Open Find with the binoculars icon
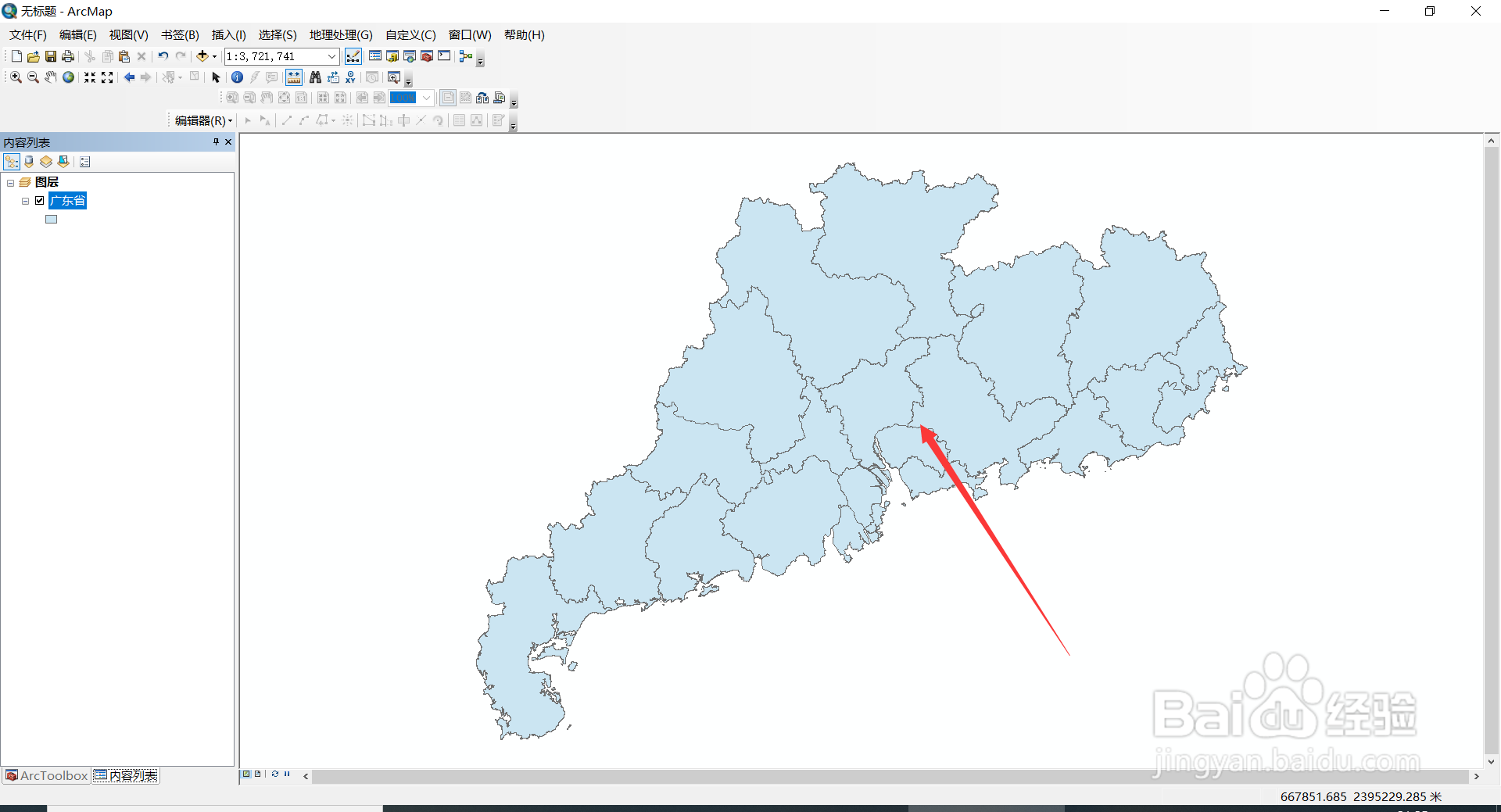The width and height of the screenshot is (1501, 812). tap(315, 77)
